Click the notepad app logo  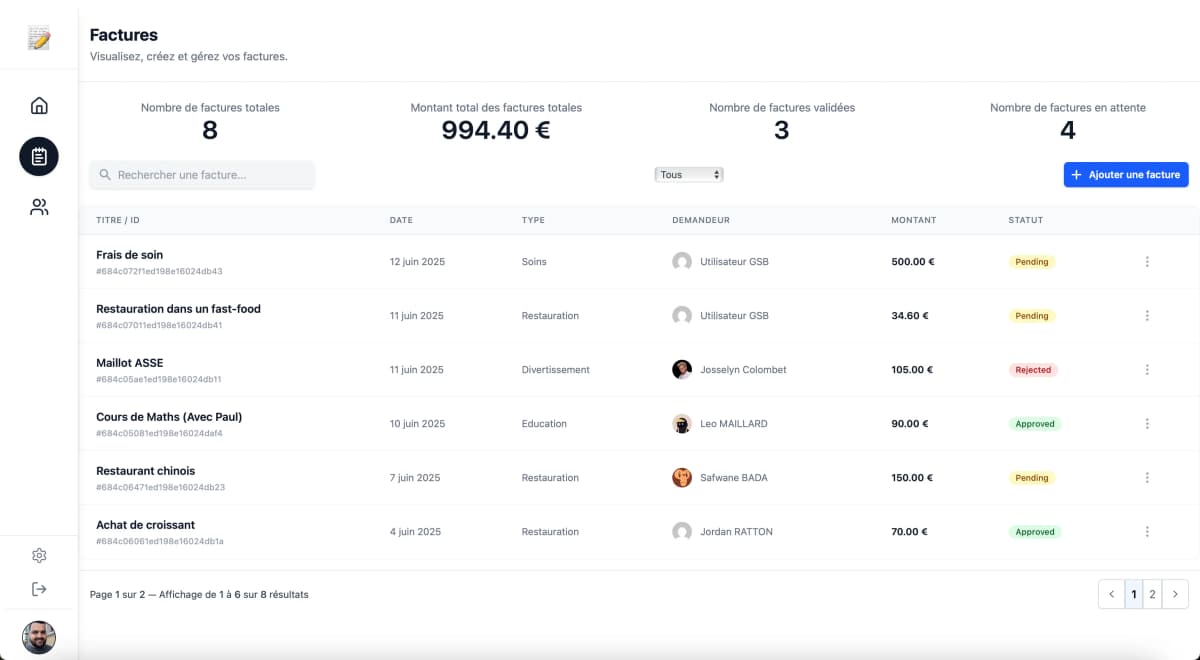tap(39, 38)
